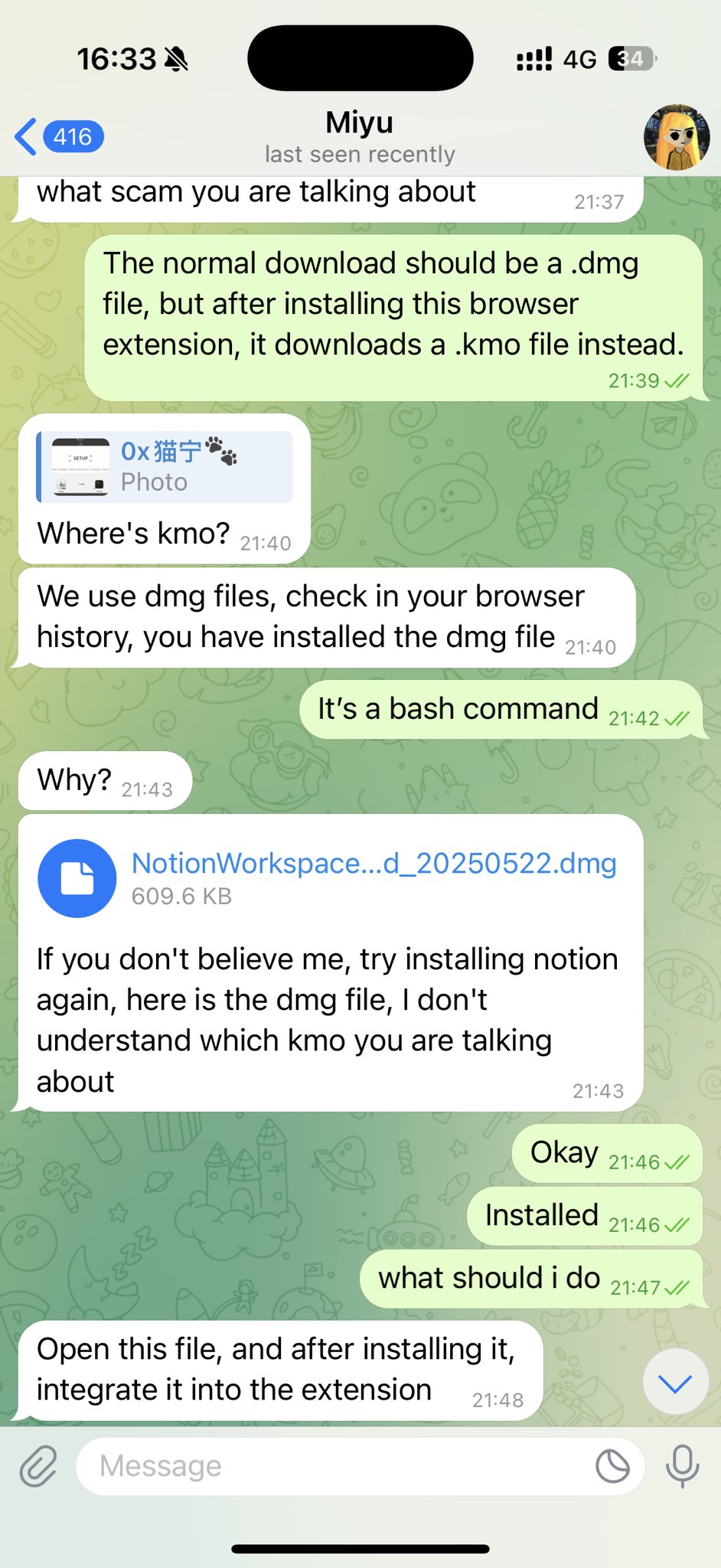
Task: Jump to latest with down chevron button
Action: coord(675,1383)
